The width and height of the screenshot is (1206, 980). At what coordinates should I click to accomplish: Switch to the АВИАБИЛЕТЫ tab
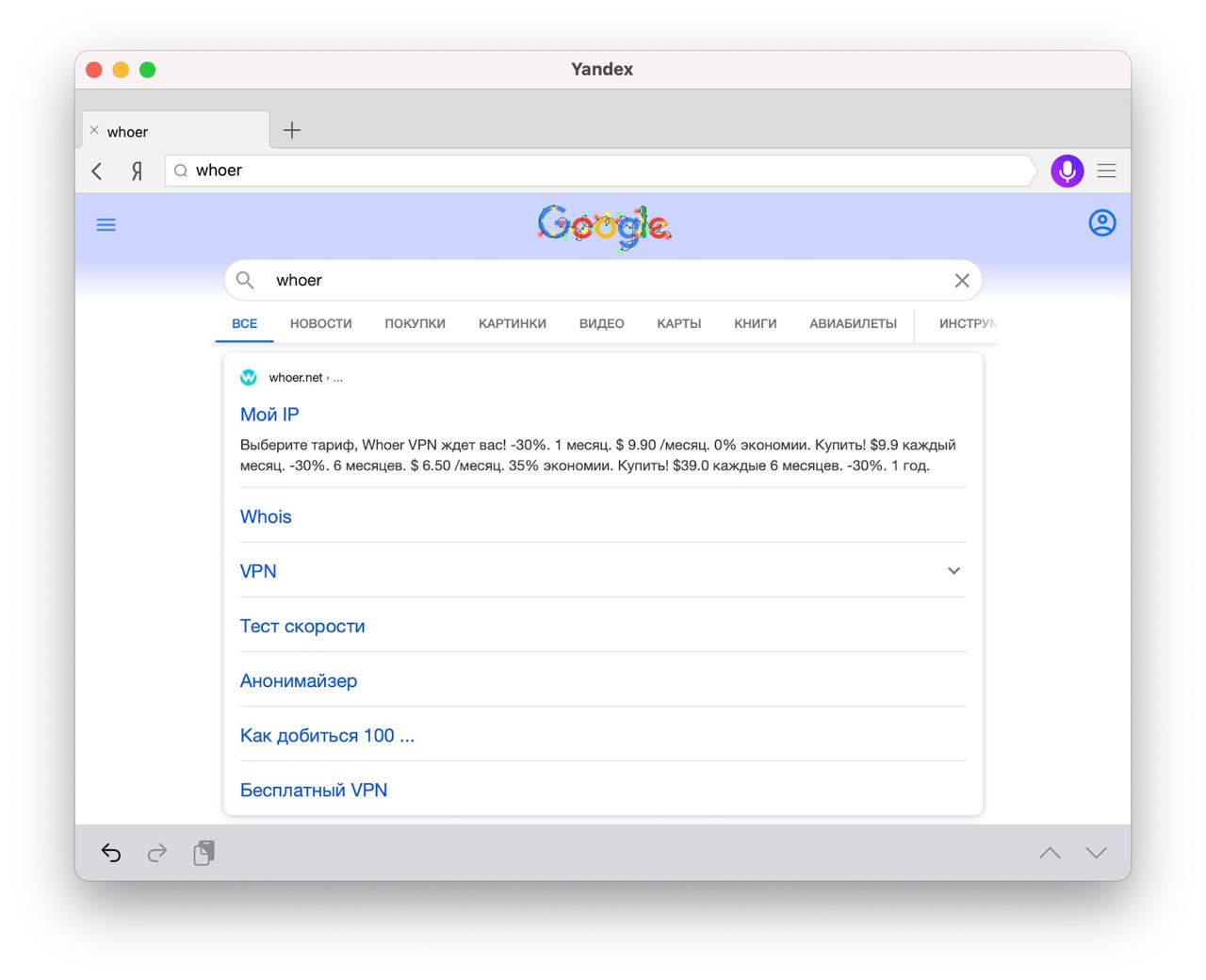(854, 323)
